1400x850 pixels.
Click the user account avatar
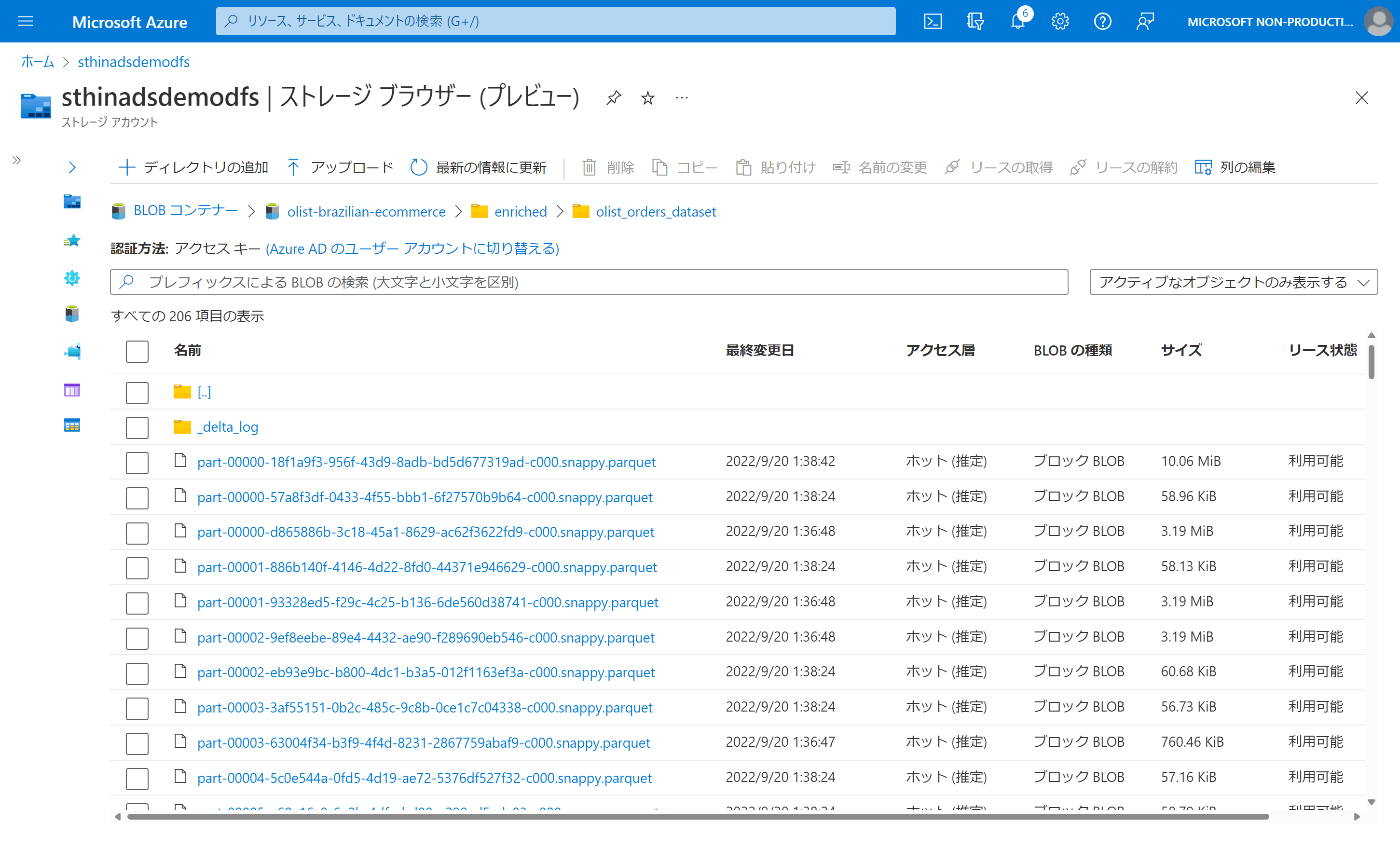[x=1378, y=21]
